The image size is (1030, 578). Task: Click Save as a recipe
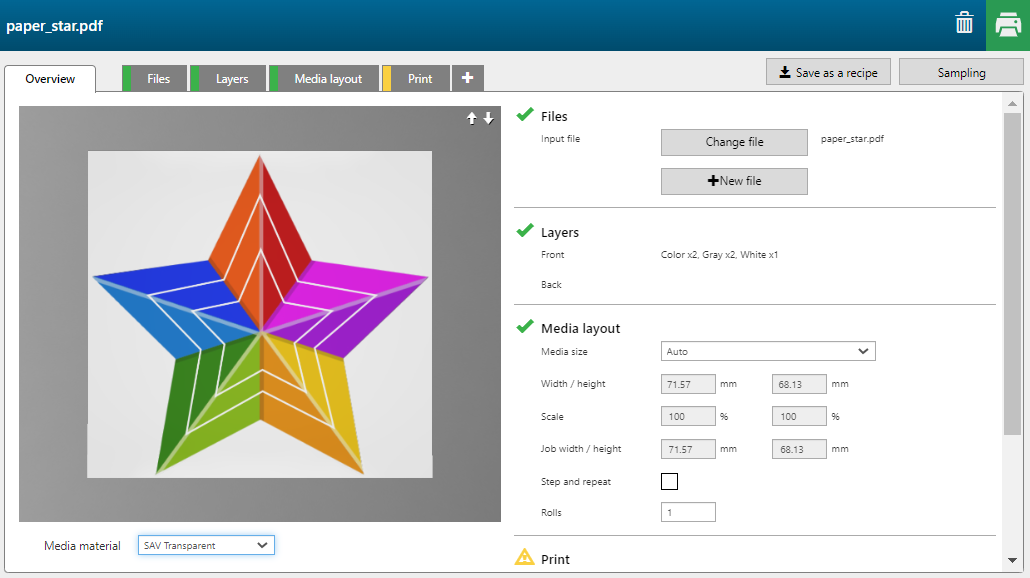pos(827,72)
